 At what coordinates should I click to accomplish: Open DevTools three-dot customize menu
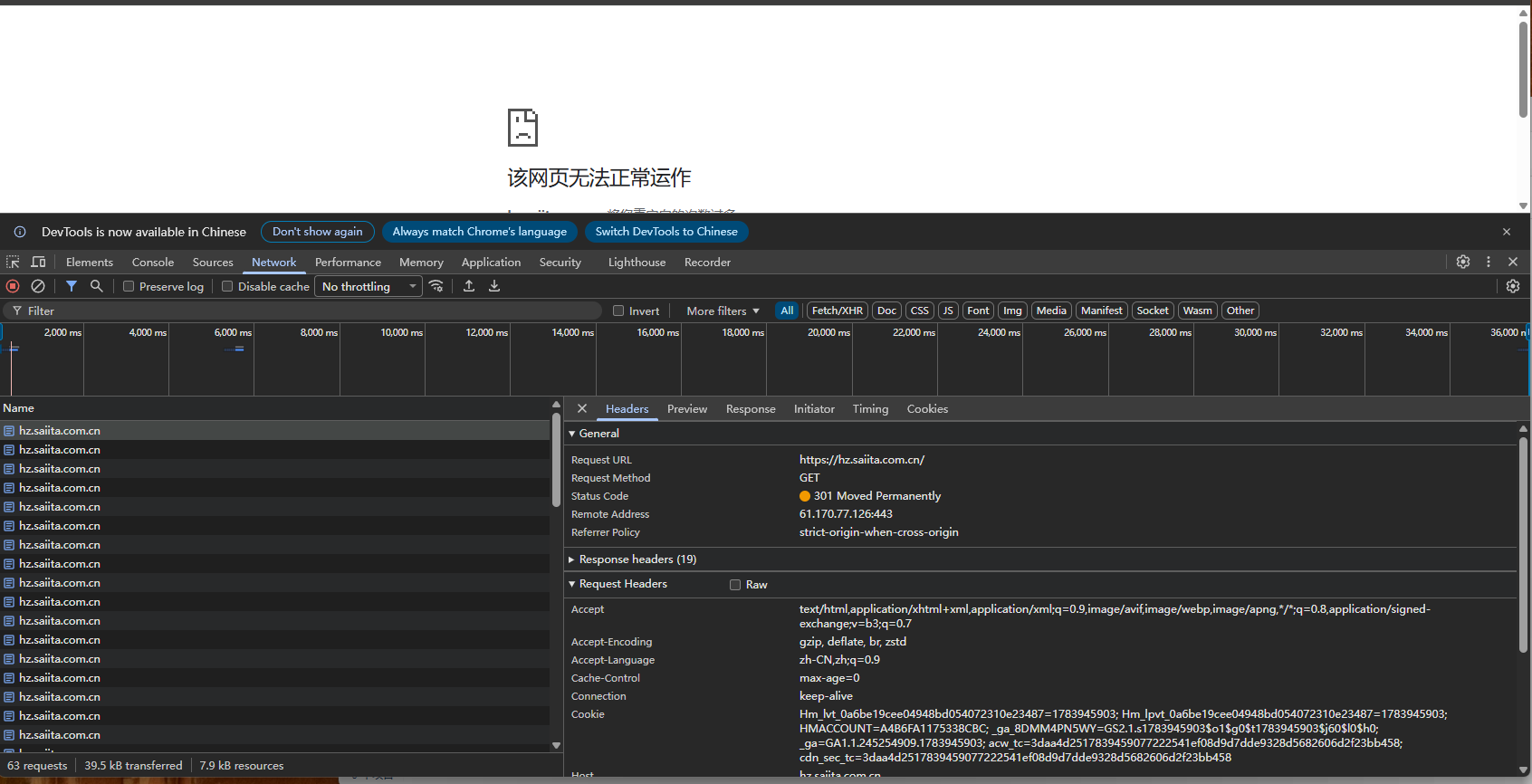click(x=1489, y=262)
